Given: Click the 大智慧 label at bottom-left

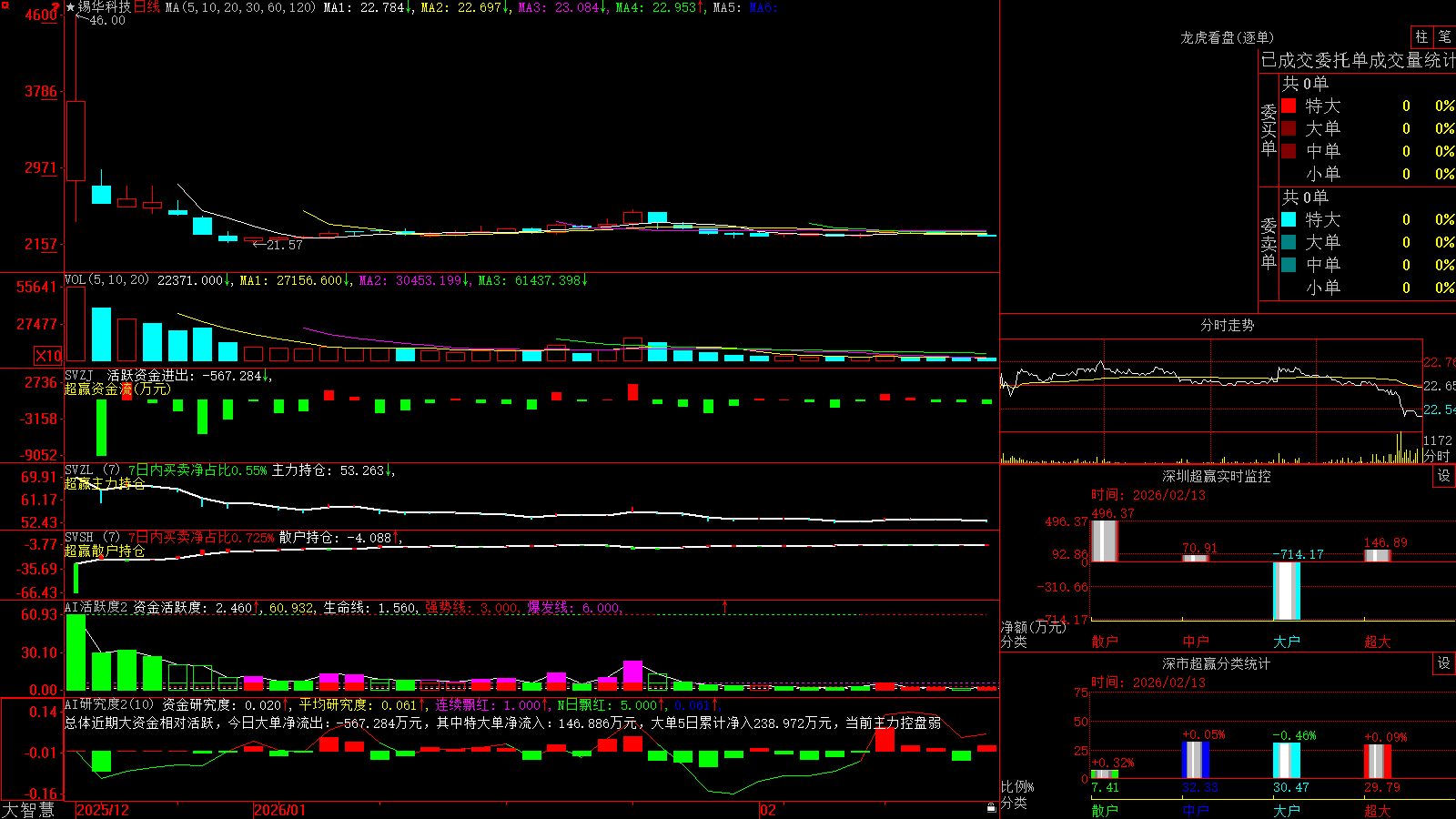Looking at the screenshot, I should (28, 810).
